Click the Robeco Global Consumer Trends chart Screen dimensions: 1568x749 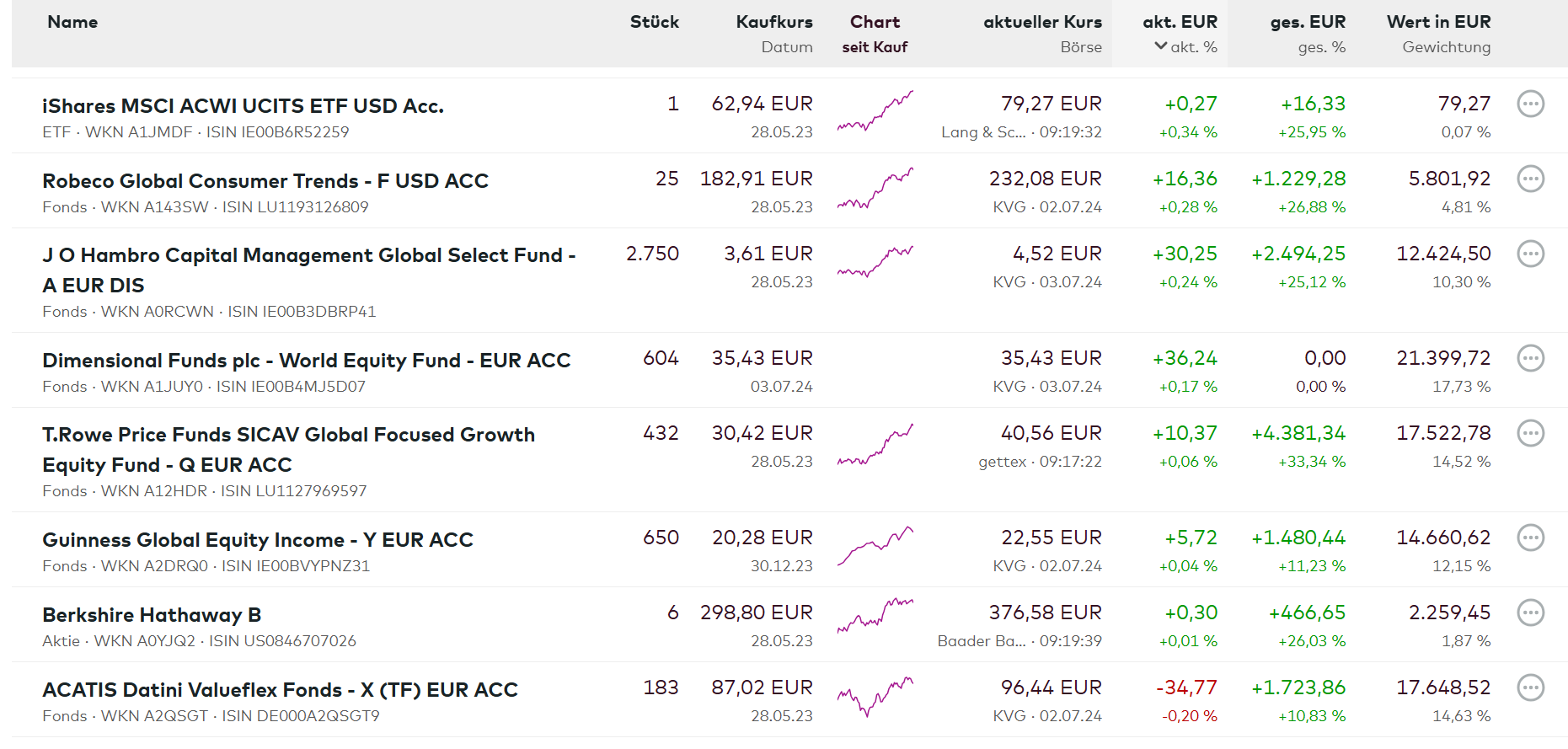pos(875,189)
